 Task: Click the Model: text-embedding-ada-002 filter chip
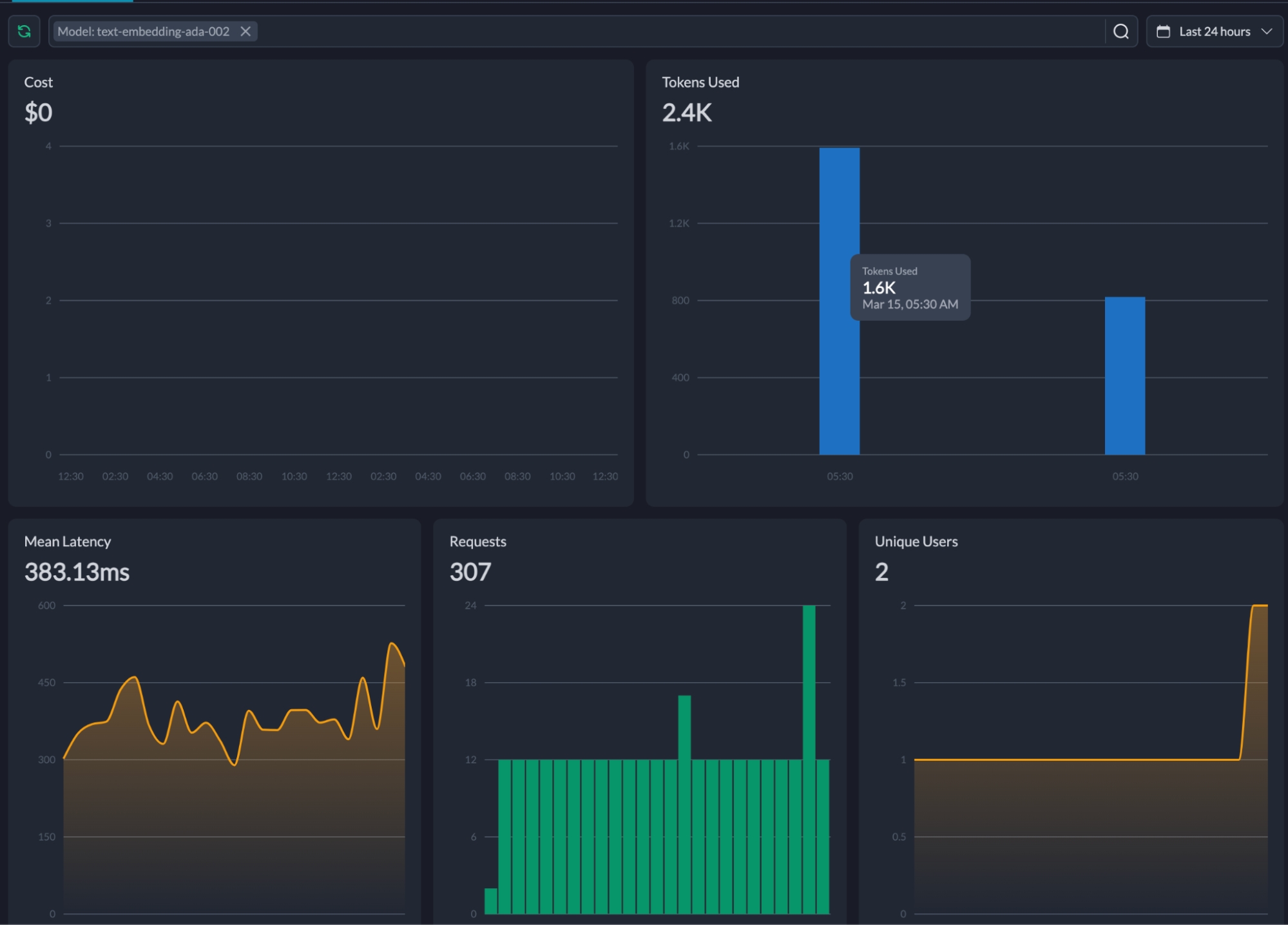(143, 31)
